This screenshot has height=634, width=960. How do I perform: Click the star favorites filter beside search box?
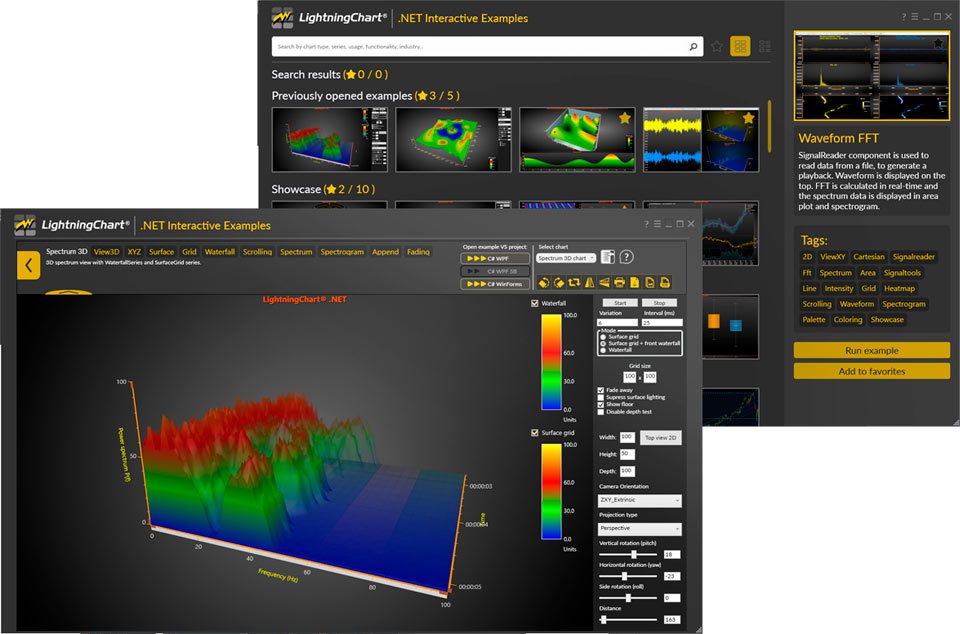[x=717, y=47]
